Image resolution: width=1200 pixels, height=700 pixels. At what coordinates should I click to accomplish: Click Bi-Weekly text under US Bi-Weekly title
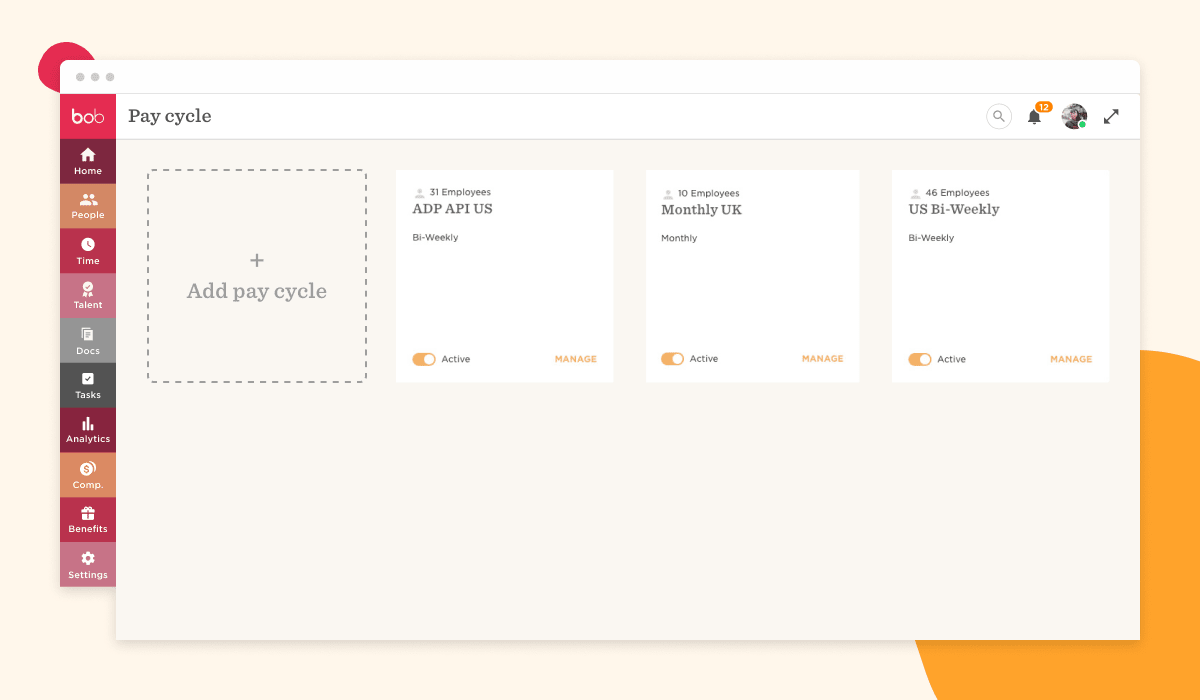point(931,238)
